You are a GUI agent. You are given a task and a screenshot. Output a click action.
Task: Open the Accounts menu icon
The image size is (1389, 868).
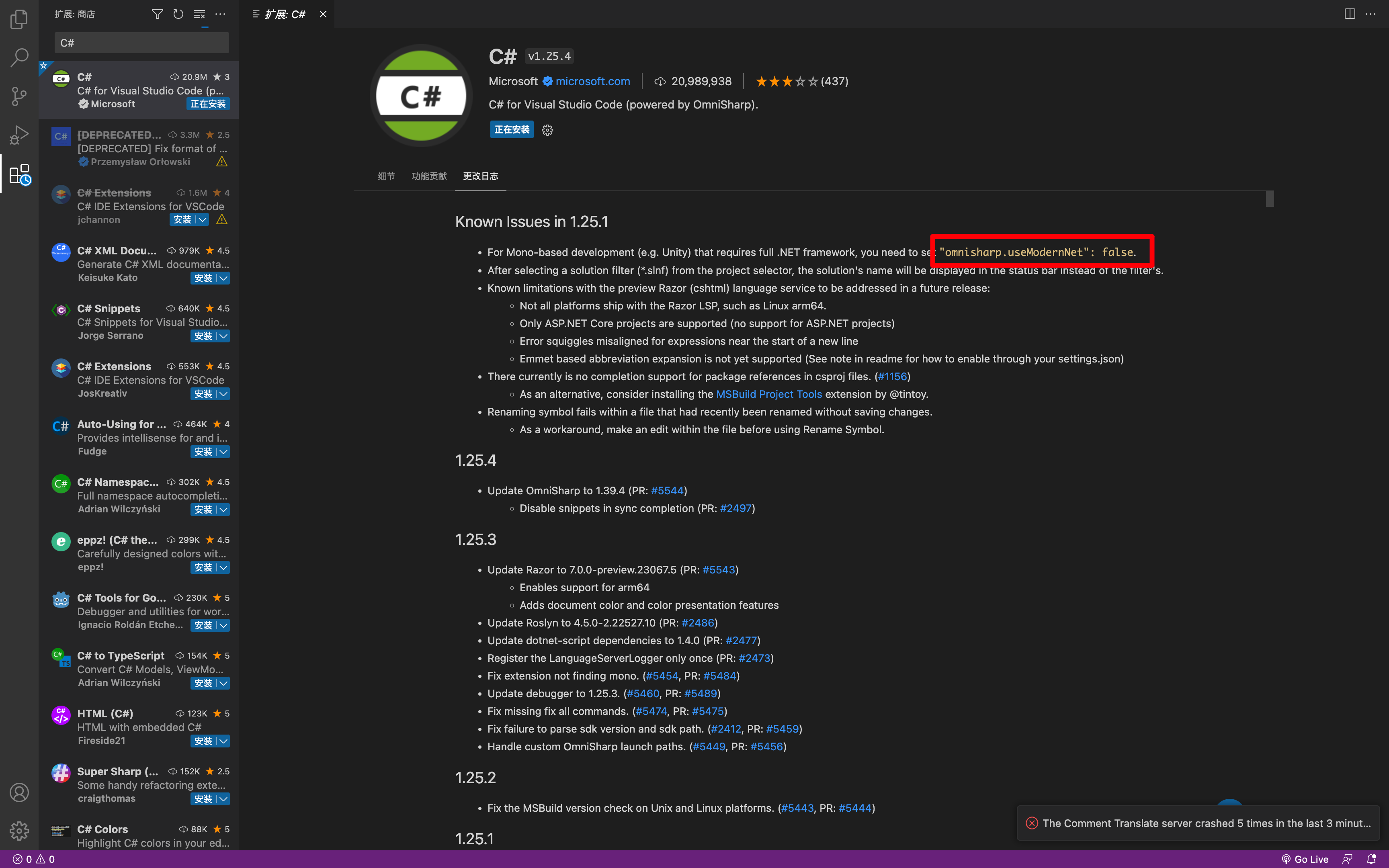tap(19, 792)
